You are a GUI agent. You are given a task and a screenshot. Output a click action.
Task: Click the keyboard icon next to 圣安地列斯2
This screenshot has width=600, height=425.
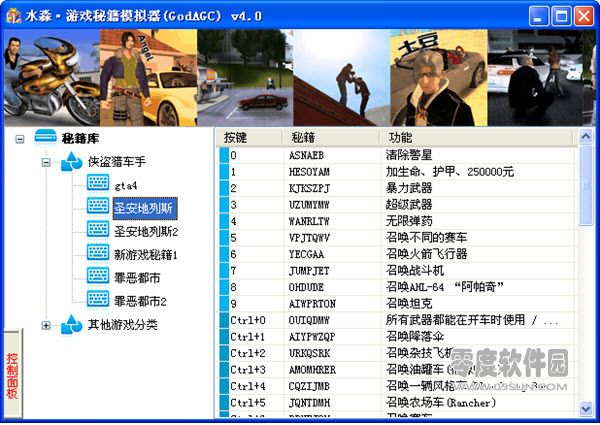click(98, 229)
